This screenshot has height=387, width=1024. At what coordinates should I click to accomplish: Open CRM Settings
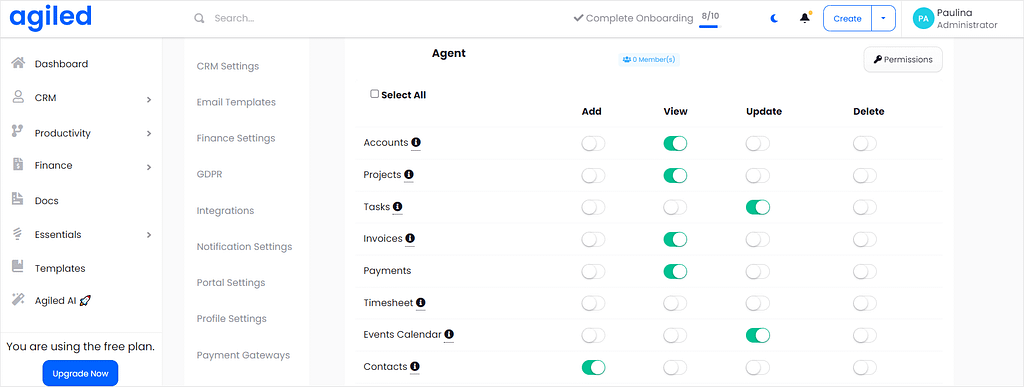coord(228,66)
